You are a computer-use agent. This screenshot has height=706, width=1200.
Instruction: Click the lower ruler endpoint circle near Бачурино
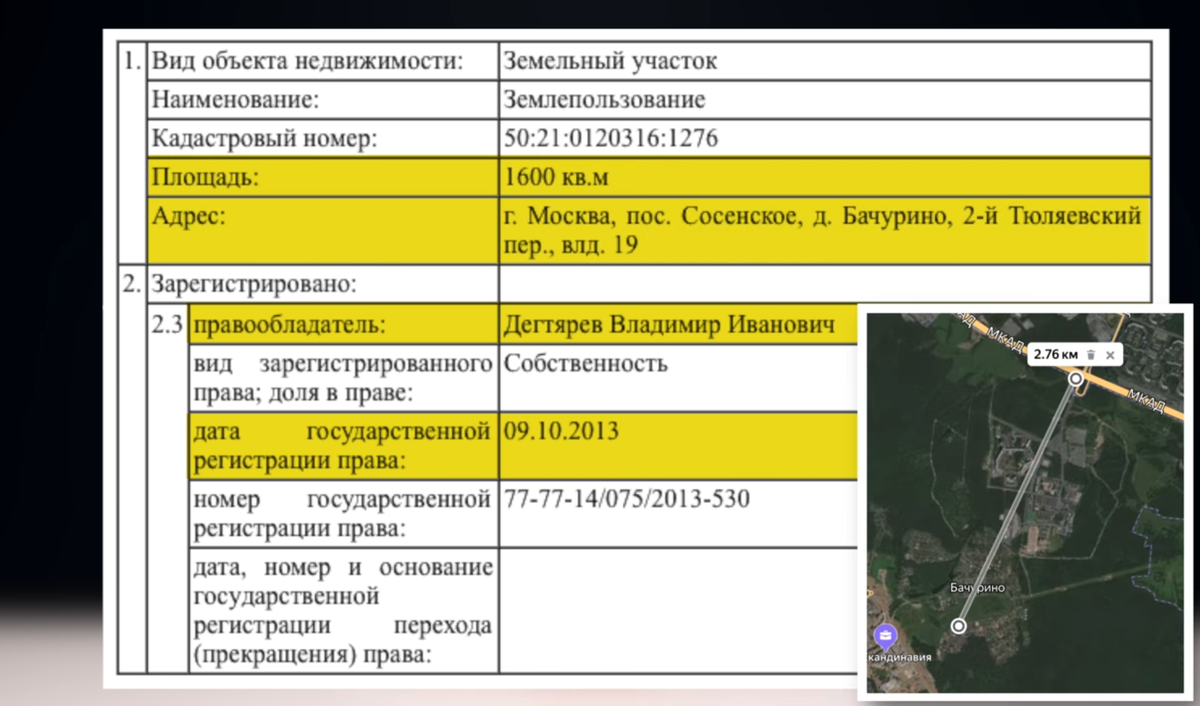(958, 626)
